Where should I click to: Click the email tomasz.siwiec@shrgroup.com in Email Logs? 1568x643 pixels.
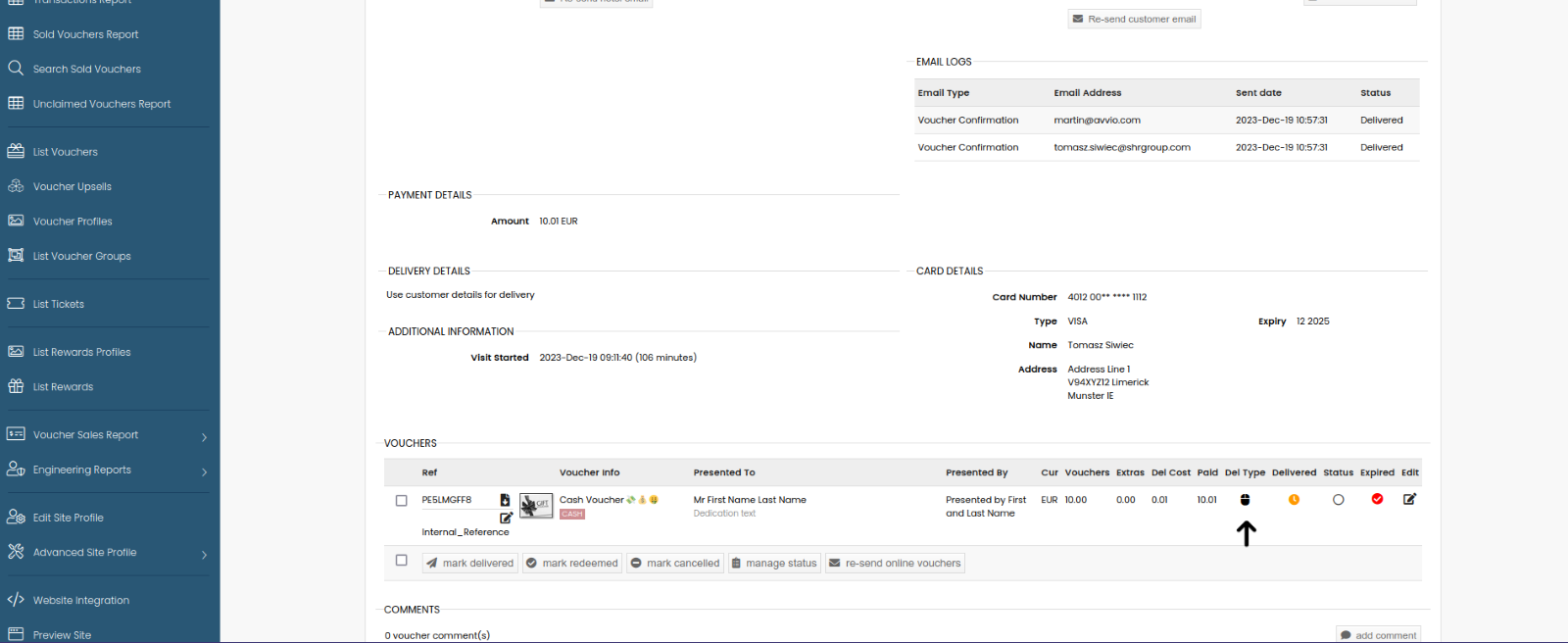[x=1122, y=148]
